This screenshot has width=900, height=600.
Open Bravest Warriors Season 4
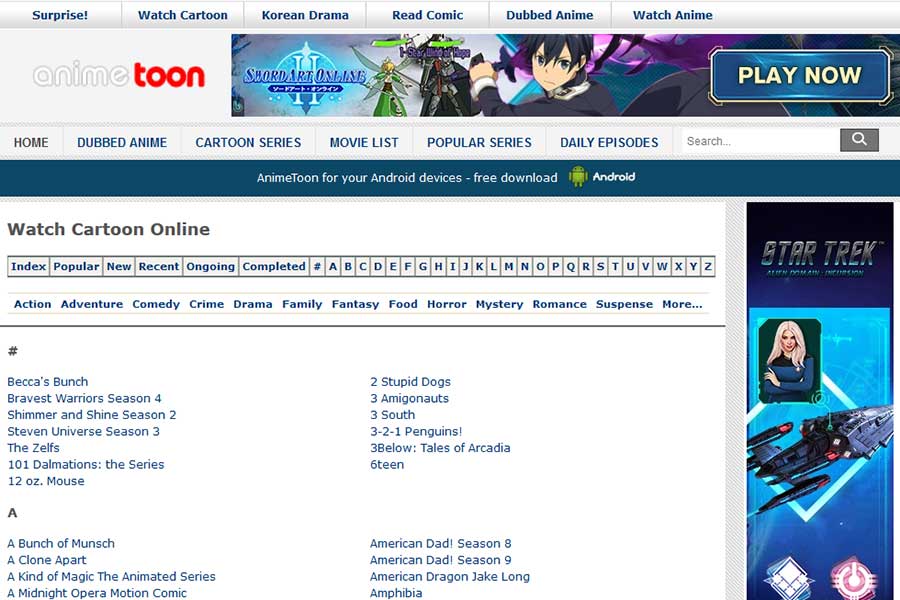[x=84, y=398]
